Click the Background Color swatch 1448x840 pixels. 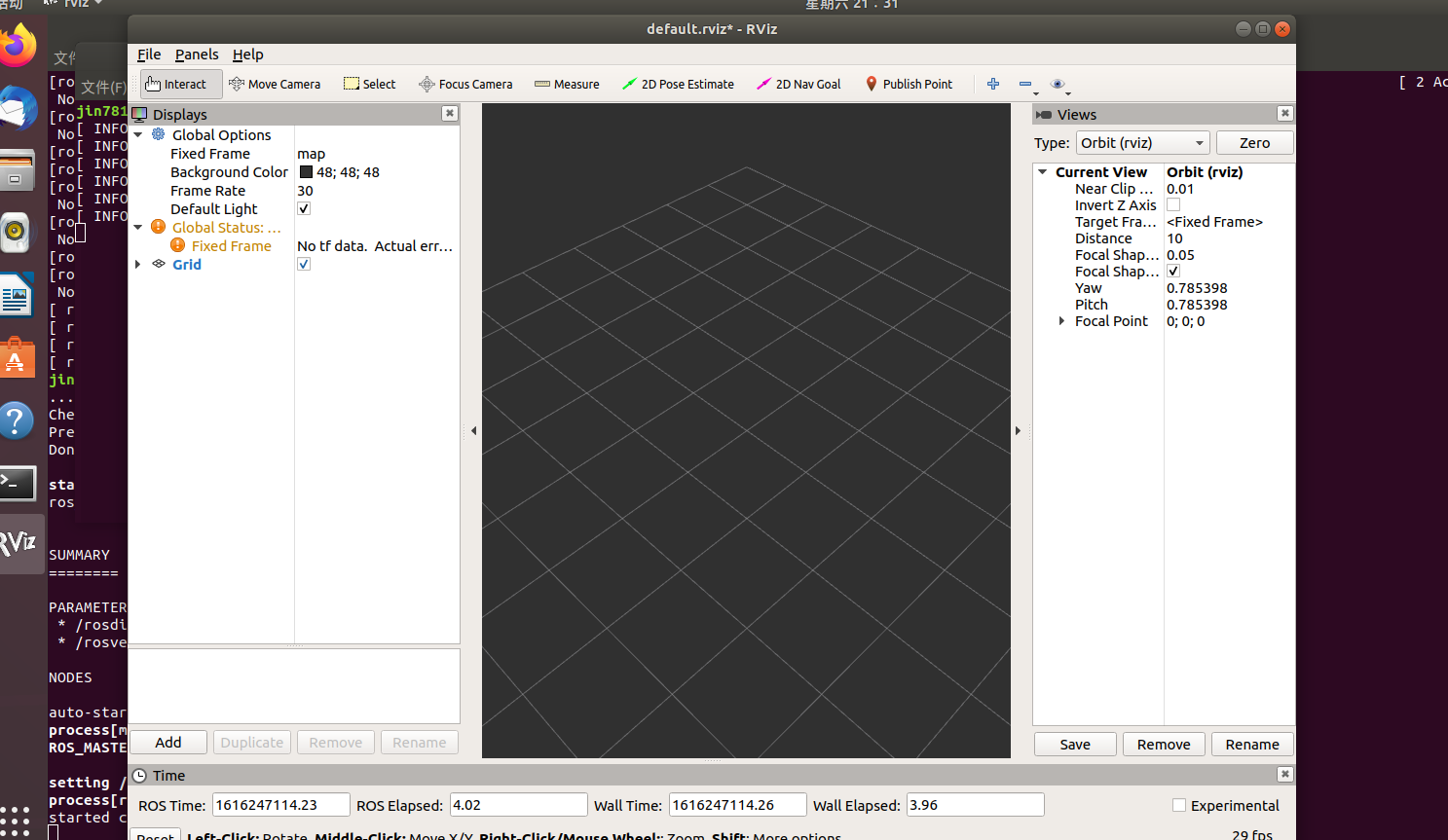tap(306, 171)
